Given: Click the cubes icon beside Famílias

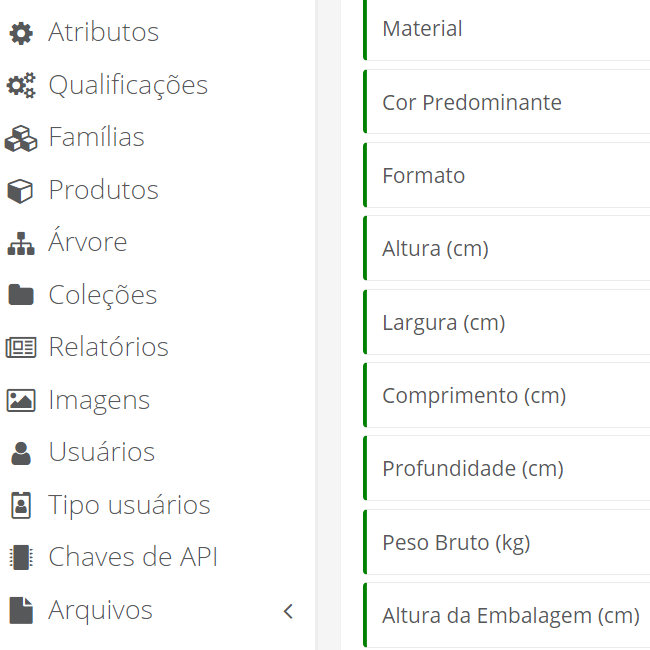Looking at the screenshot, I should point(20,138).
